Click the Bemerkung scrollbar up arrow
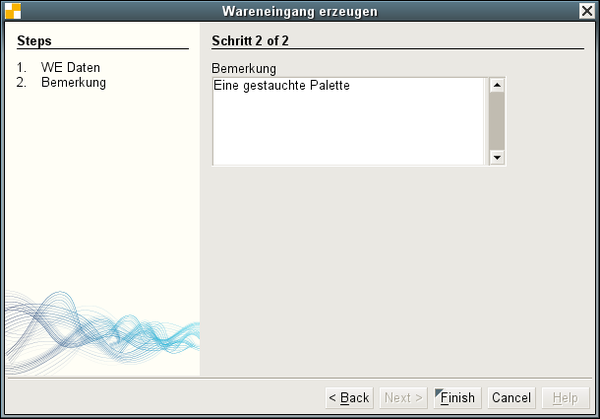Viewport: 600px width, 419px height. [497, 85]
